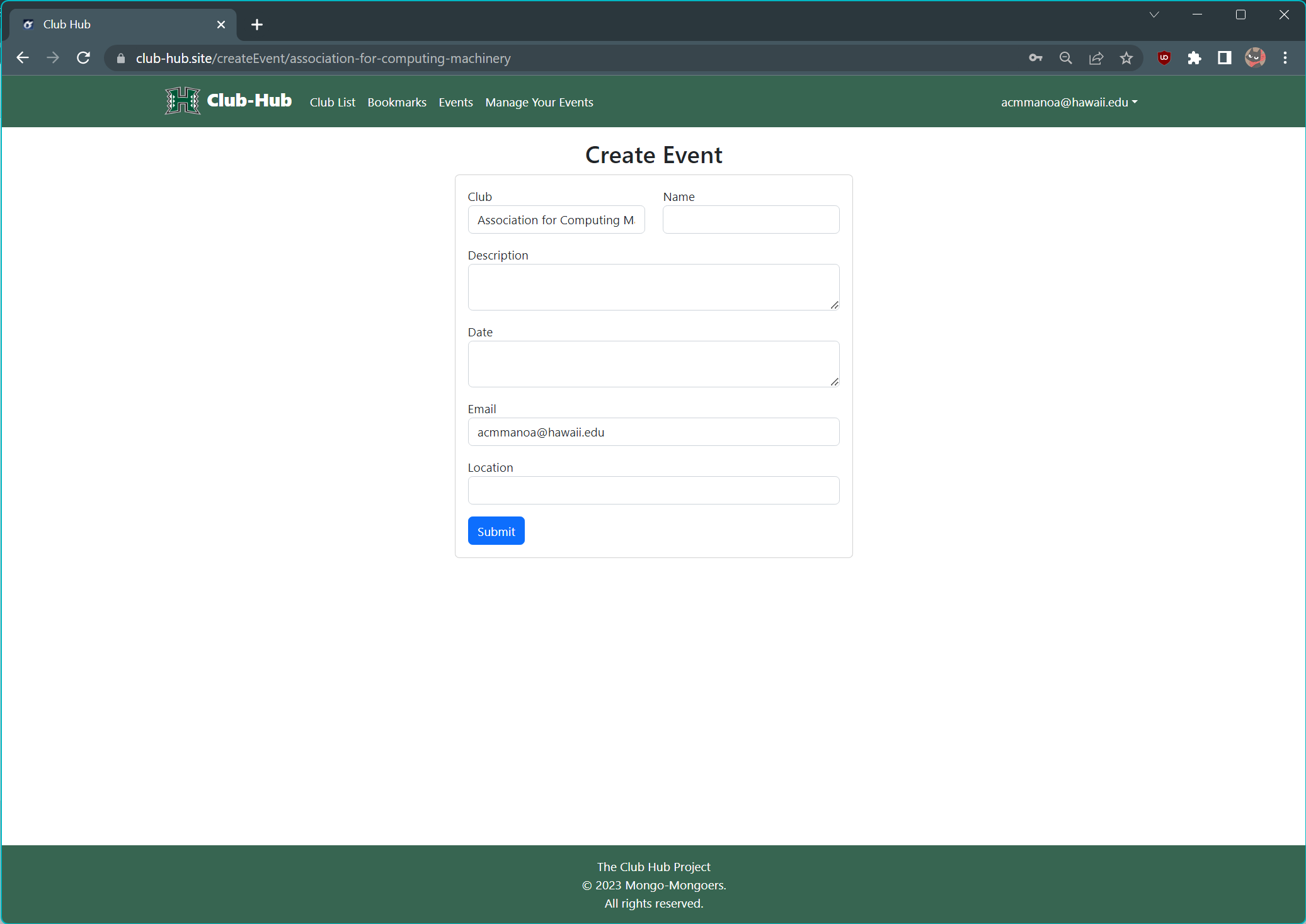This screenshot has height=924, width=1306.
Task: Reload the current page
Action: tap(83, 58)
